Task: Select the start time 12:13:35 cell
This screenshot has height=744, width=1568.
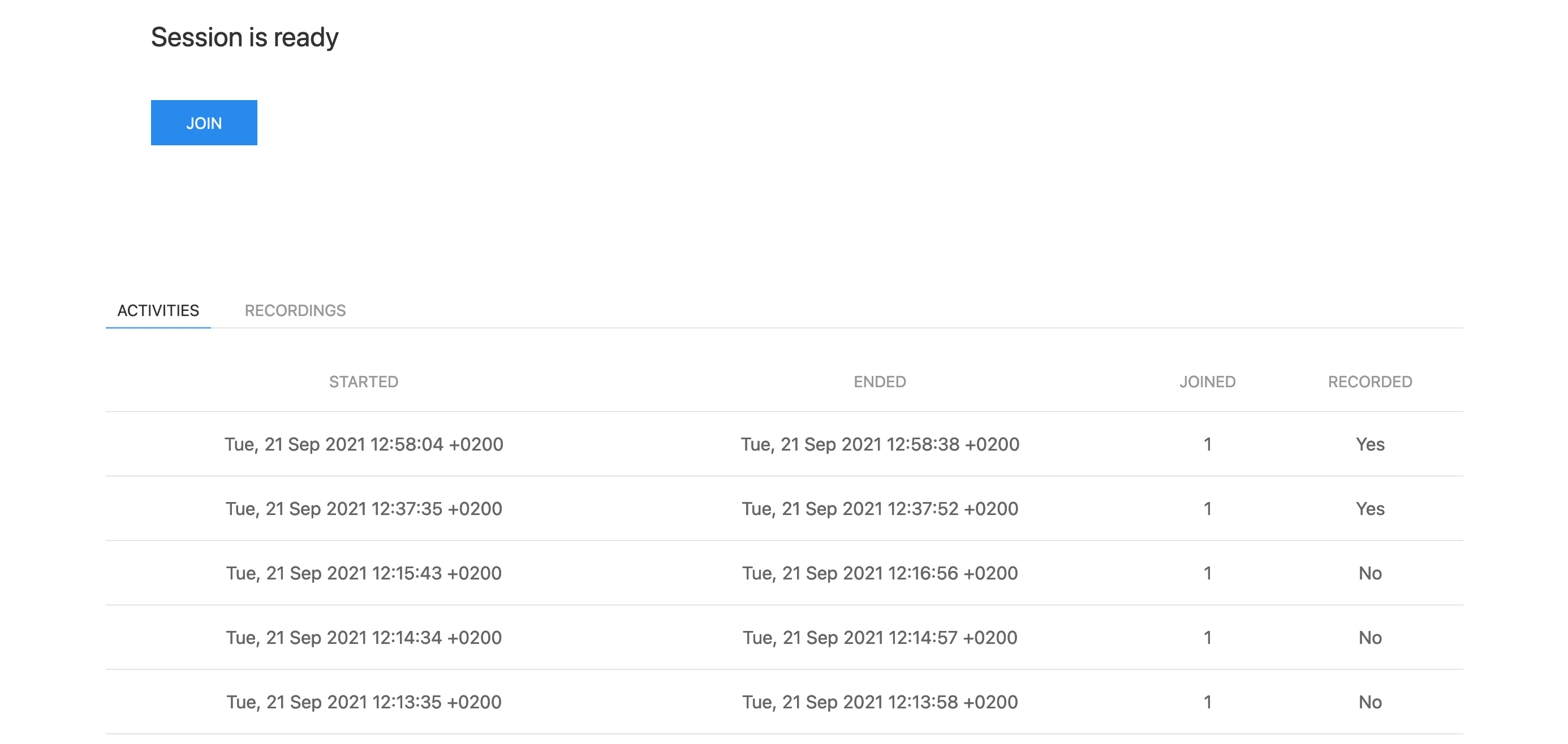Action: [364, 702]
